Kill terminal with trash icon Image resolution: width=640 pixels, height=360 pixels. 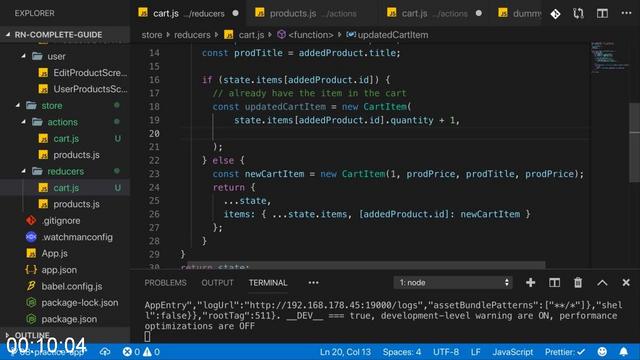point(578,282)
